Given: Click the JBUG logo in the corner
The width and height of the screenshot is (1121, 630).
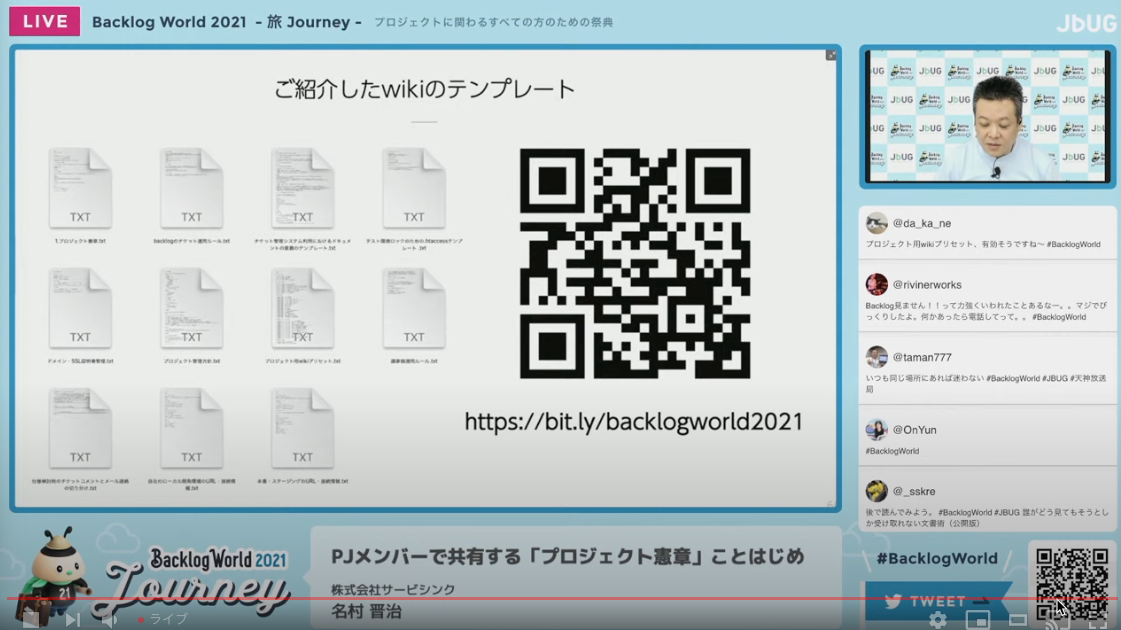Looking at the screenshot, I should click(1085, 23).
